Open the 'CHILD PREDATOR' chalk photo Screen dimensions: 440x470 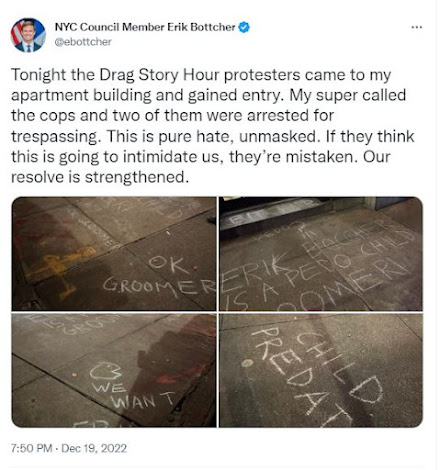pyautogui.click(x=321, y=370)
